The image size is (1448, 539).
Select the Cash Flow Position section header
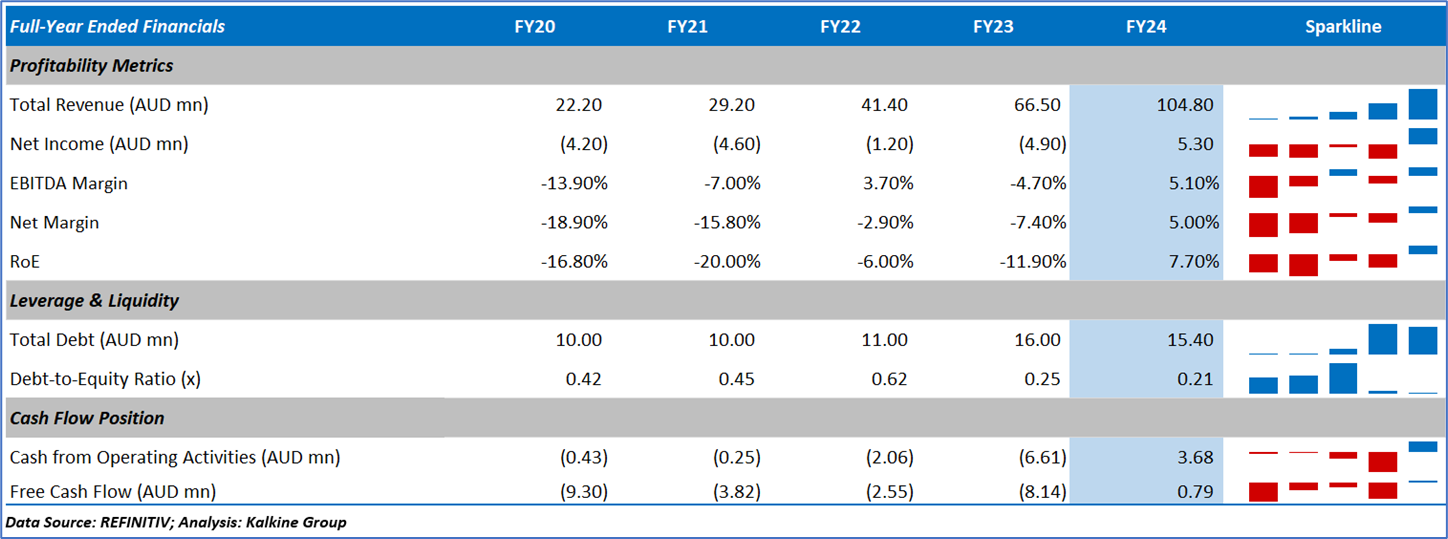87,418
